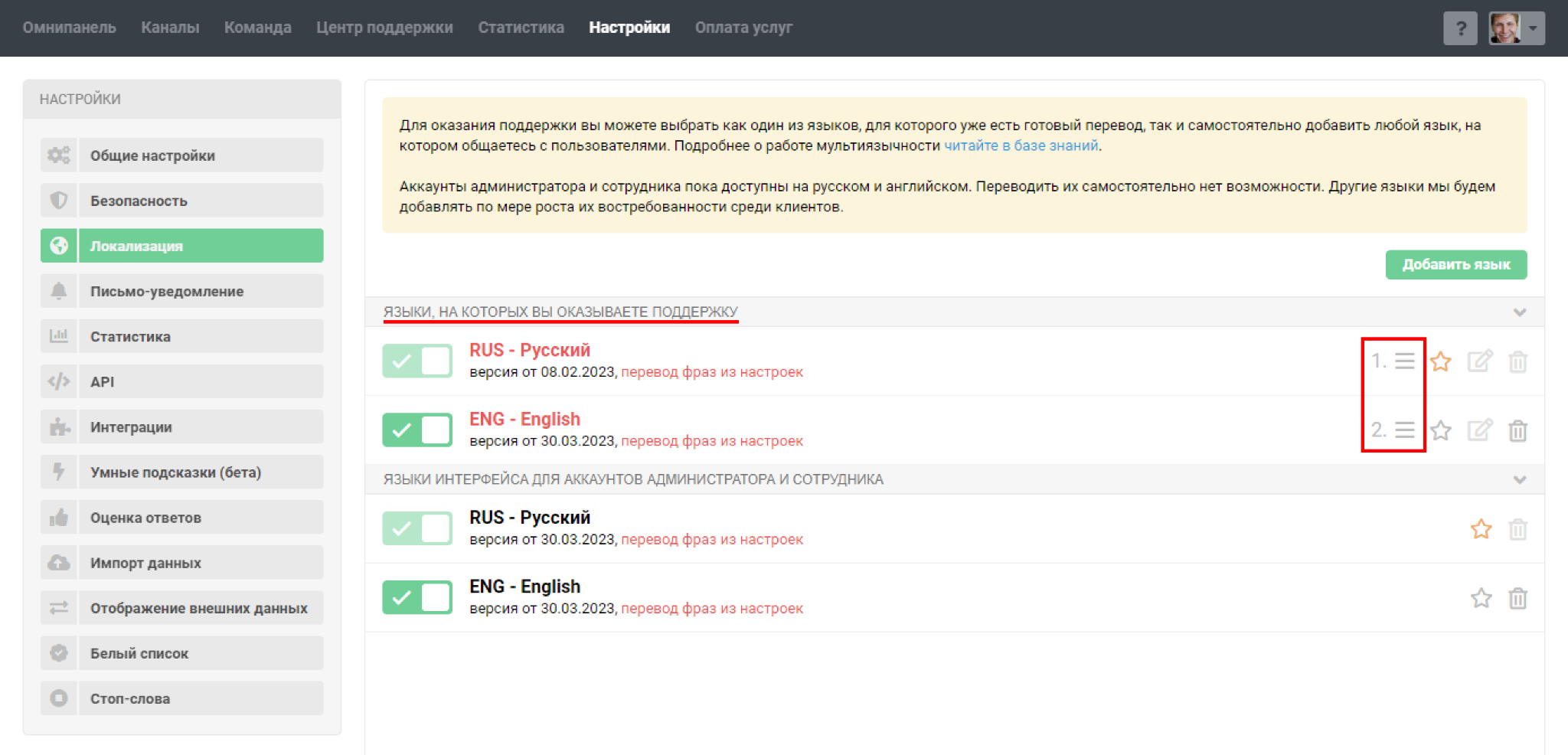
Task: Open the user avatar dropdown menu
Action: pyautogui.click(x=1516, y=28)
